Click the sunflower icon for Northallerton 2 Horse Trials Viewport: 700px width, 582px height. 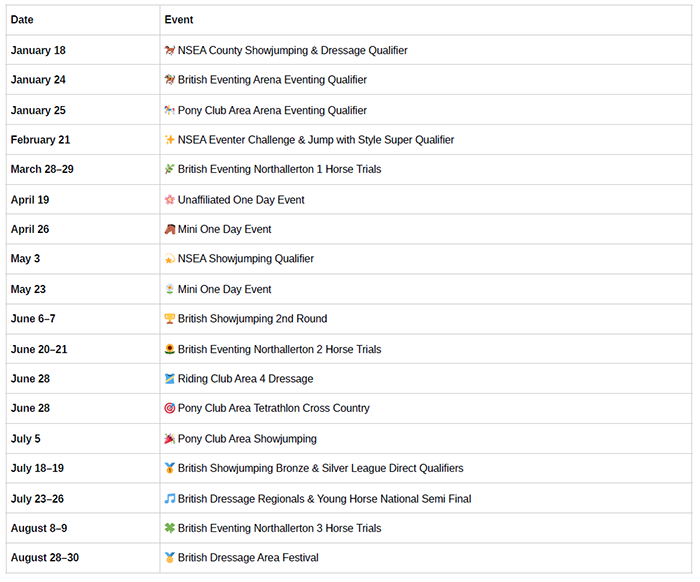[x=170, y=349]
